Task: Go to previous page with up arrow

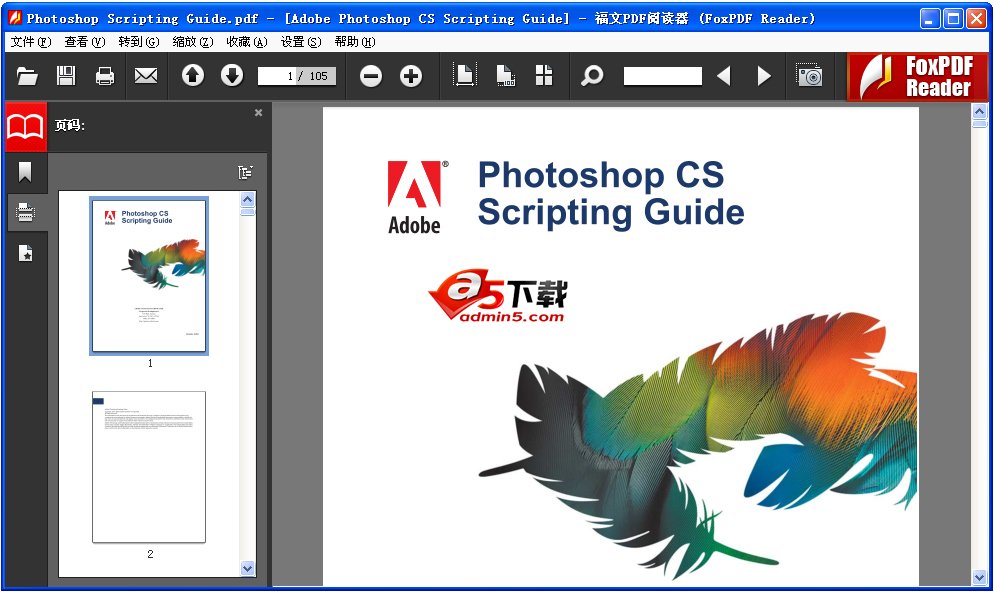Action: click(x=193, y=76)
